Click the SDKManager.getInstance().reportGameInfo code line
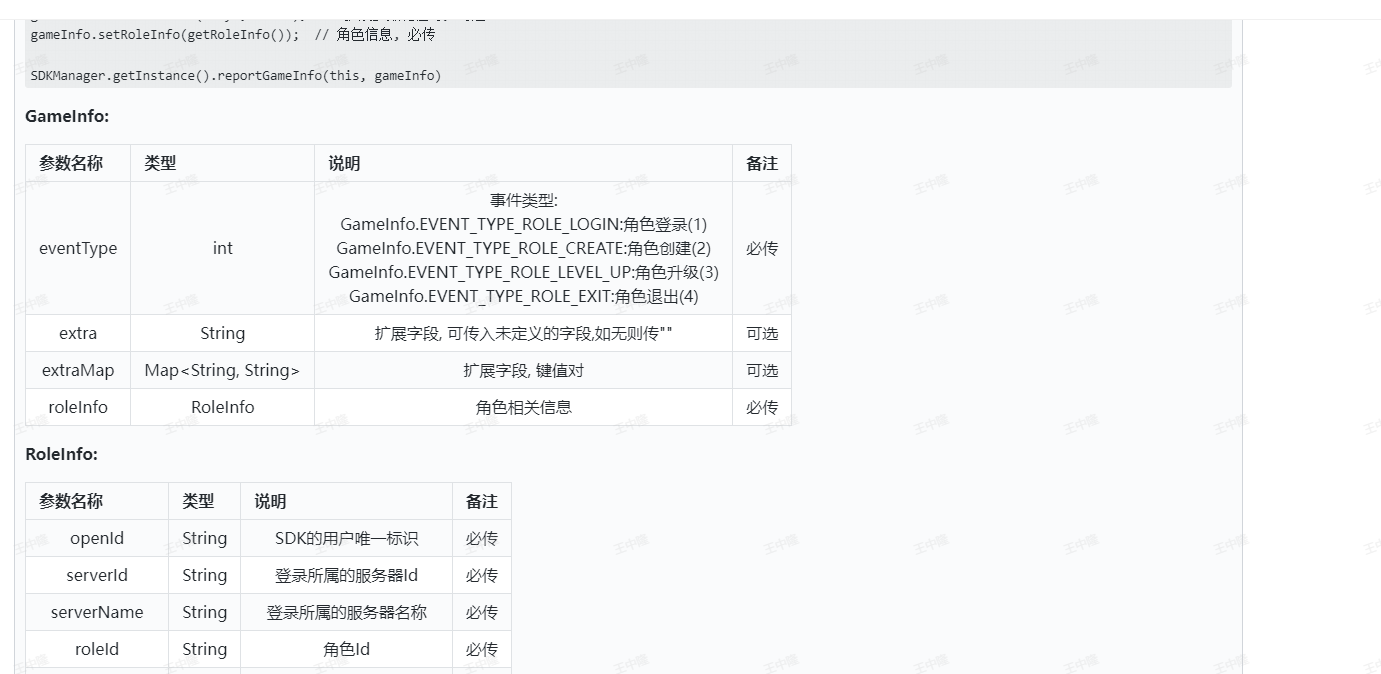This screenshot has height=674, width=1381. [x=236, y=75]
